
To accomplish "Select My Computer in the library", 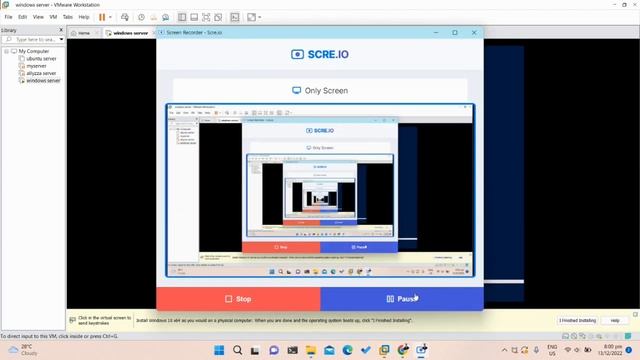I will click(x=33, y=51).
